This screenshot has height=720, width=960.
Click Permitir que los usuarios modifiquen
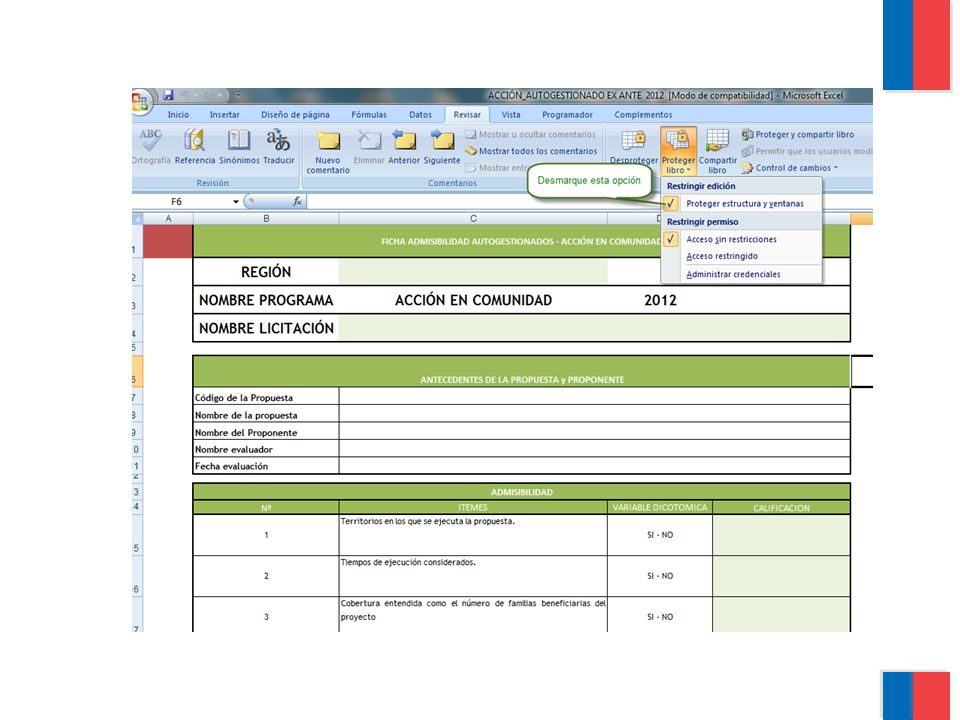click(807, 151)
